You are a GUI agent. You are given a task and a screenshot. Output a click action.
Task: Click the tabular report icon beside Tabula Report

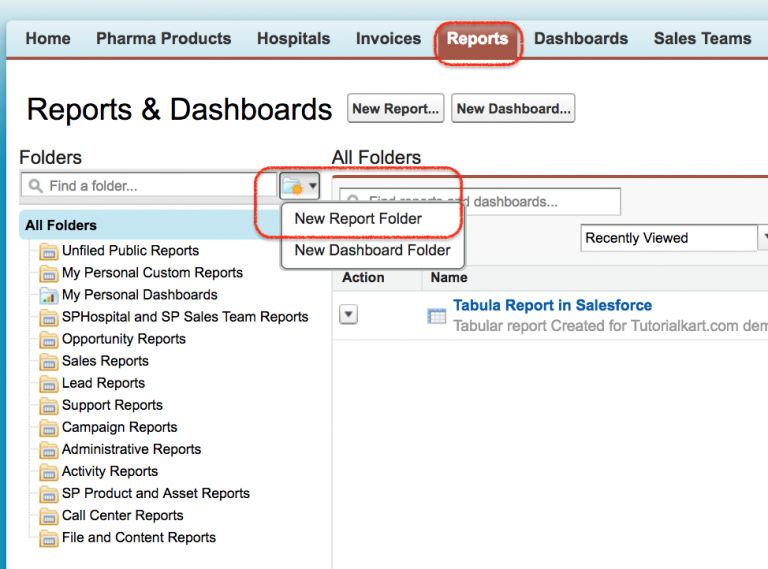click(x=436, y=316)
